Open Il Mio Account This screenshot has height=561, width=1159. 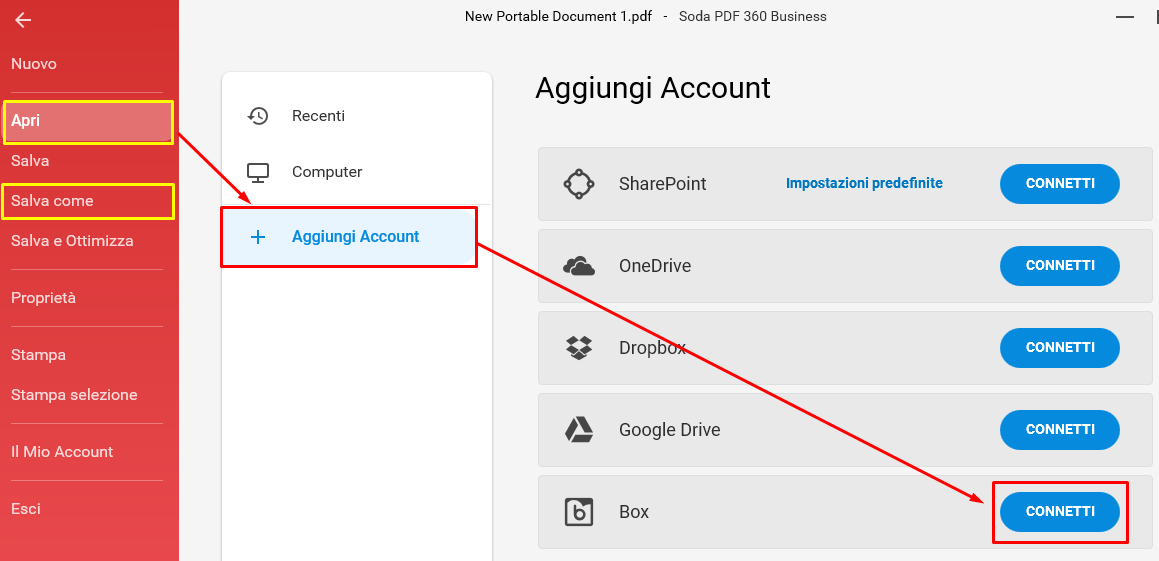[x=62, y=452]
